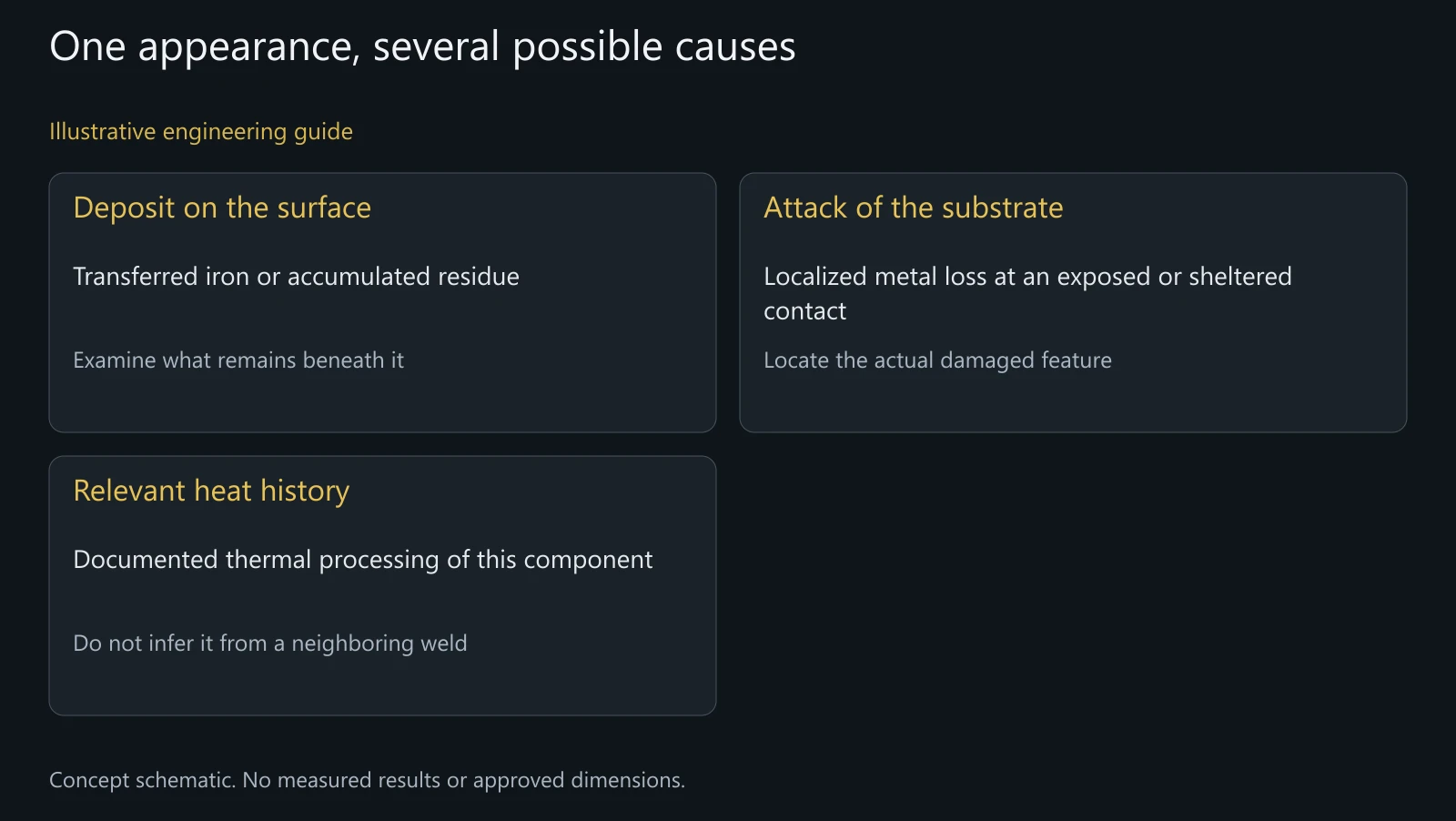Select the Relevant heat history card
Screen dimensions: 1456x821
pos(382,585)
